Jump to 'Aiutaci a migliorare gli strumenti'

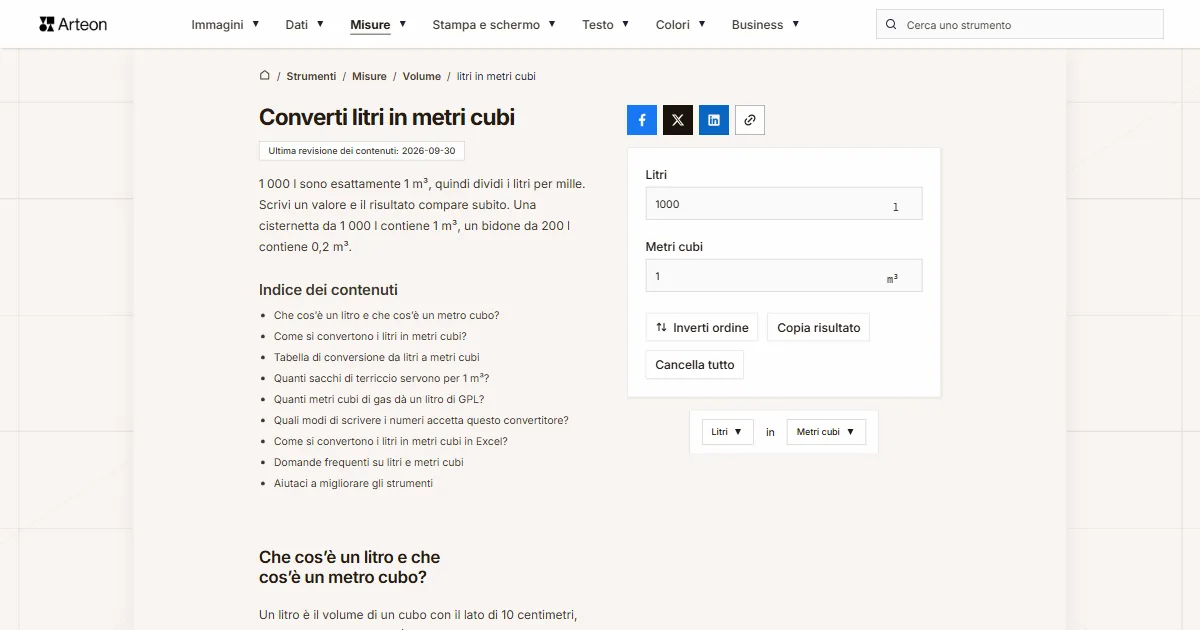(353, 483)
